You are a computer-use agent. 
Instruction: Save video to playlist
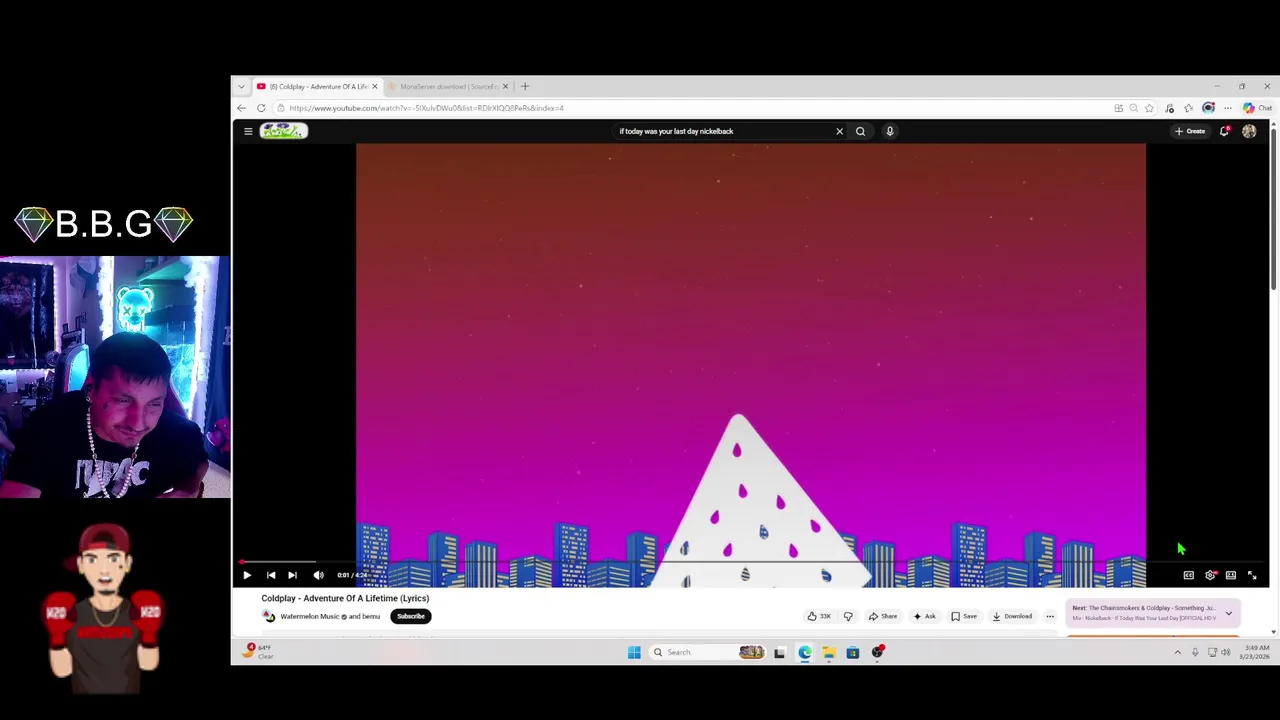pos(964,616)
